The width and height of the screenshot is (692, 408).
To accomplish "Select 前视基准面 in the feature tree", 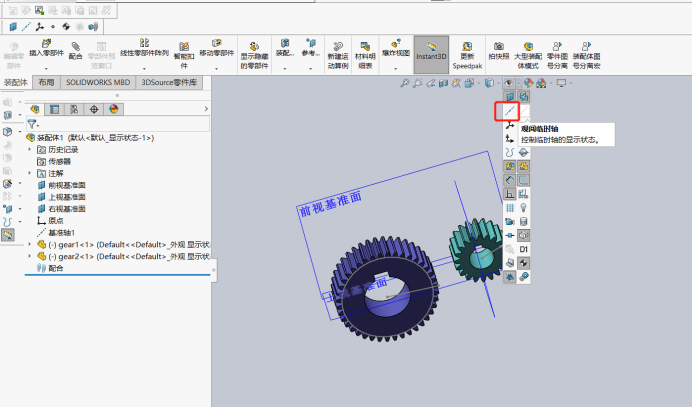I will point(67,185).
